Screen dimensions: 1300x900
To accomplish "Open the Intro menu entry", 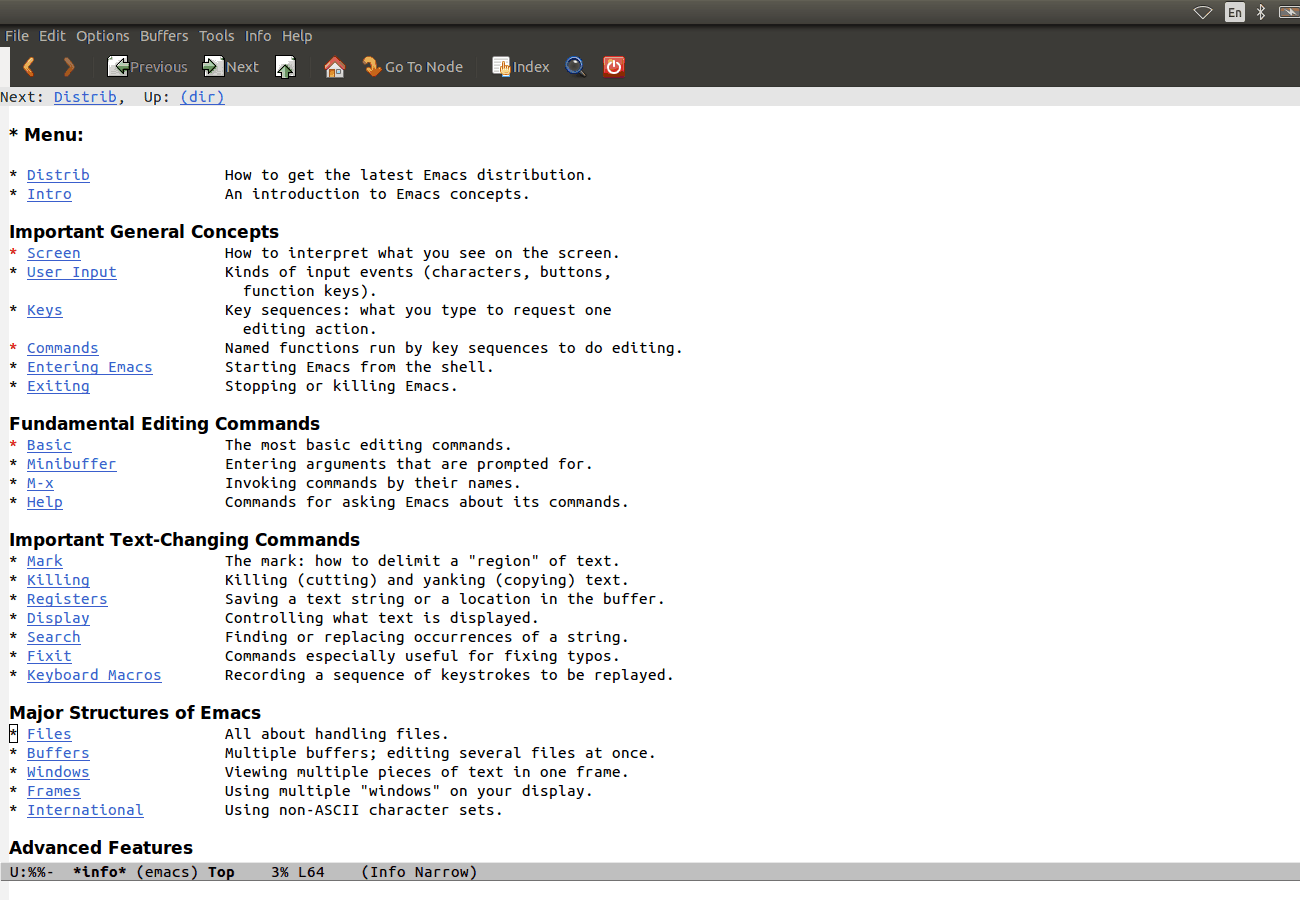I will coord(49,194).
